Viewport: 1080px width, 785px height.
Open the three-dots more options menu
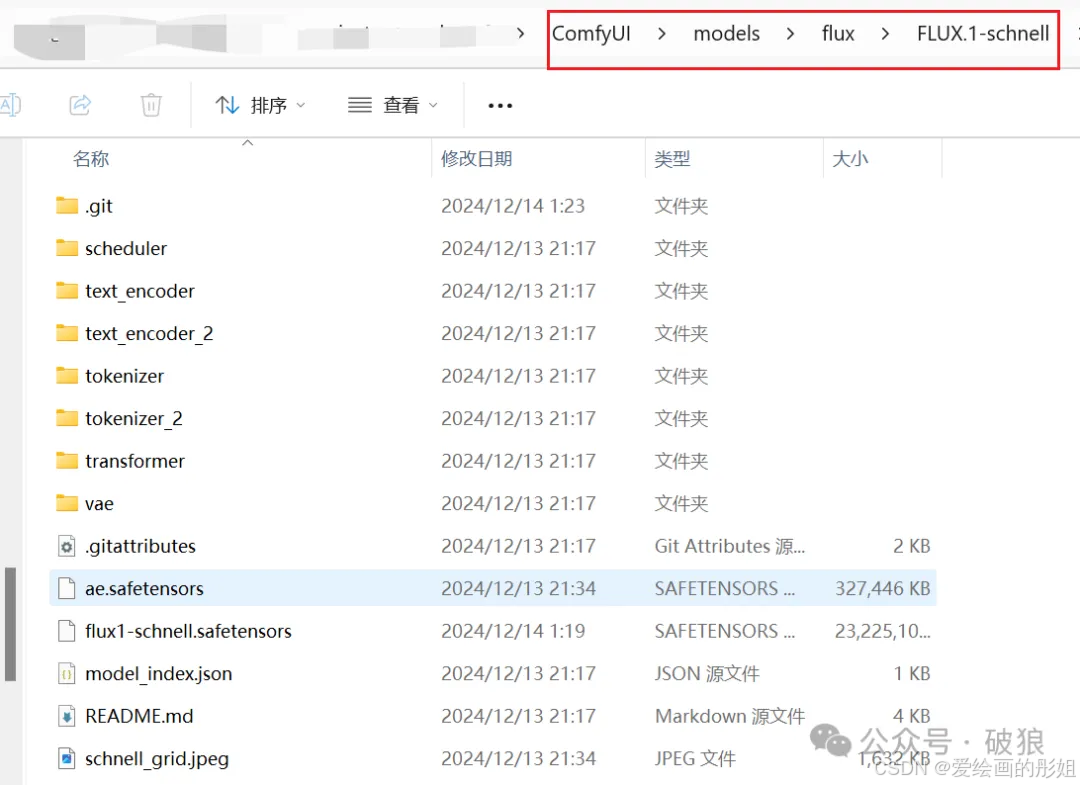click(500, 105)
